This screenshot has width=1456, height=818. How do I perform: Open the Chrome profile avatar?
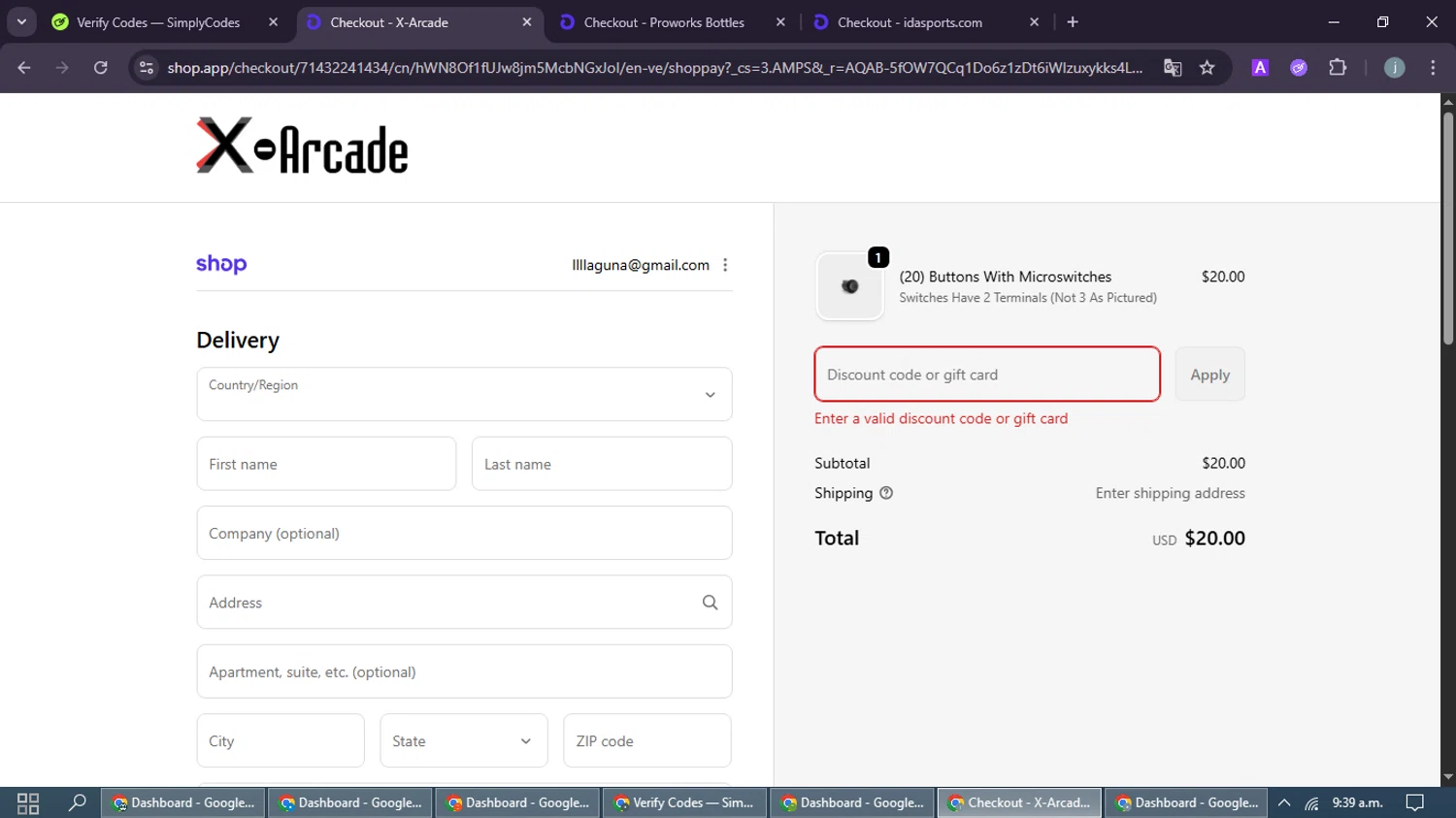[x=1394, y=67]
